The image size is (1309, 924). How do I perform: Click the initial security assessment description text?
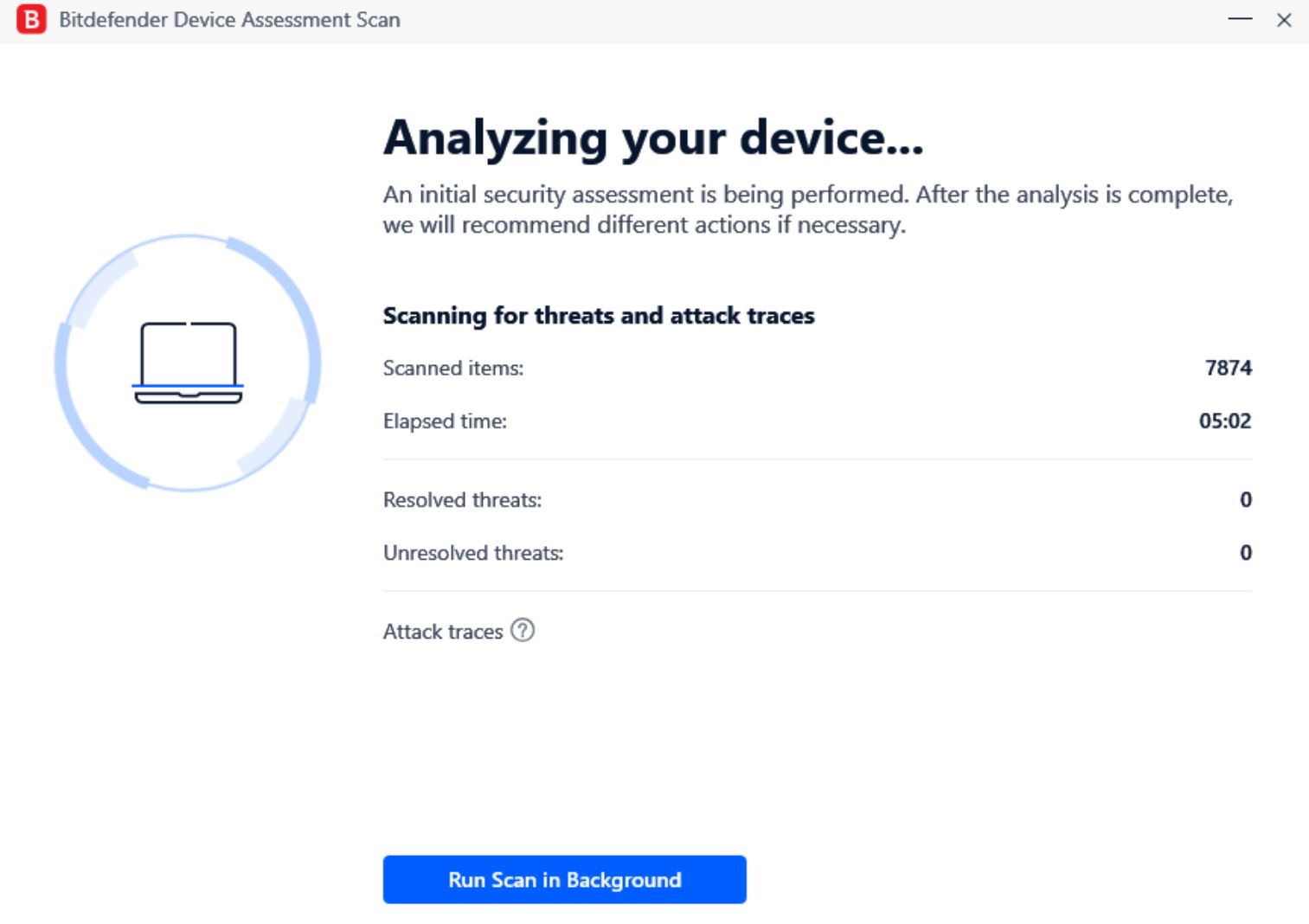pos(808,209)
